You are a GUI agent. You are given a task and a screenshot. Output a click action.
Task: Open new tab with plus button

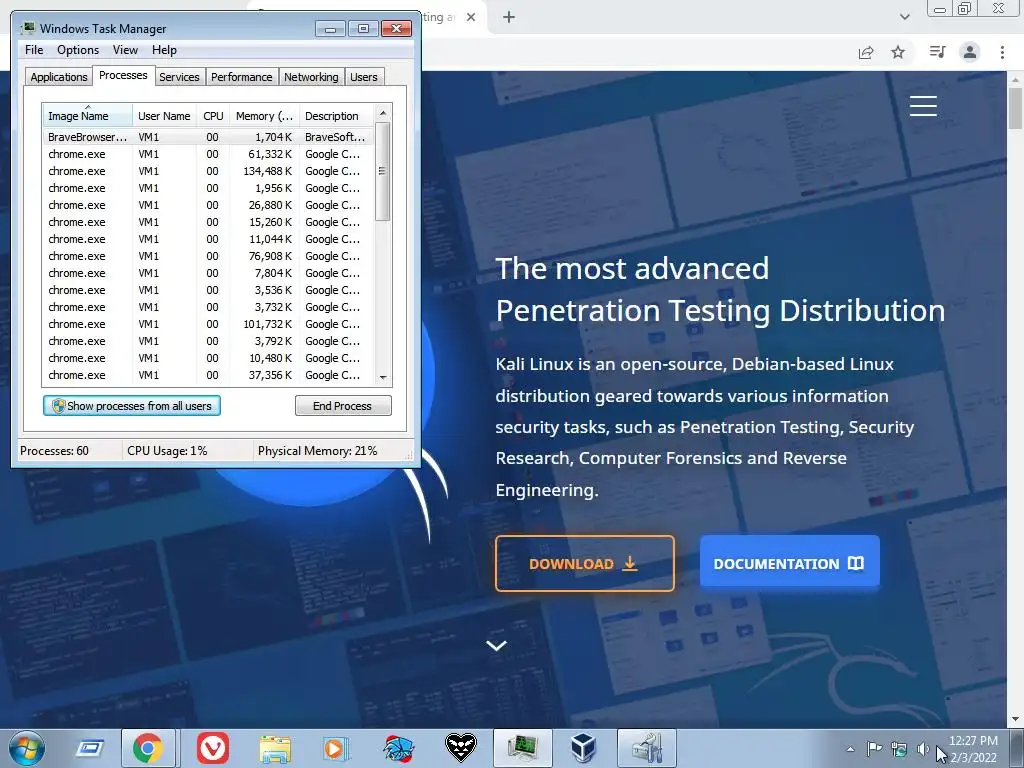coord(509,17)
